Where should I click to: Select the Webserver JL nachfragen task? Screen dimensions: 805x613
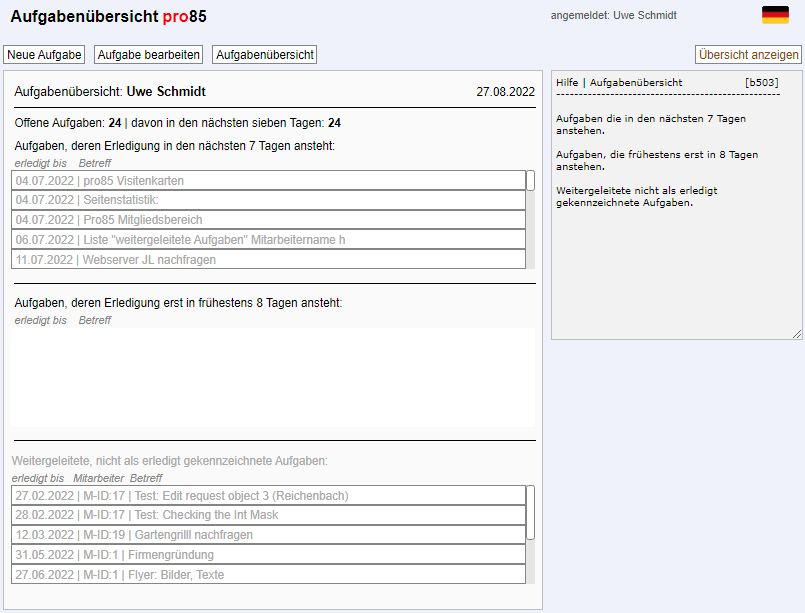point(268,260)
